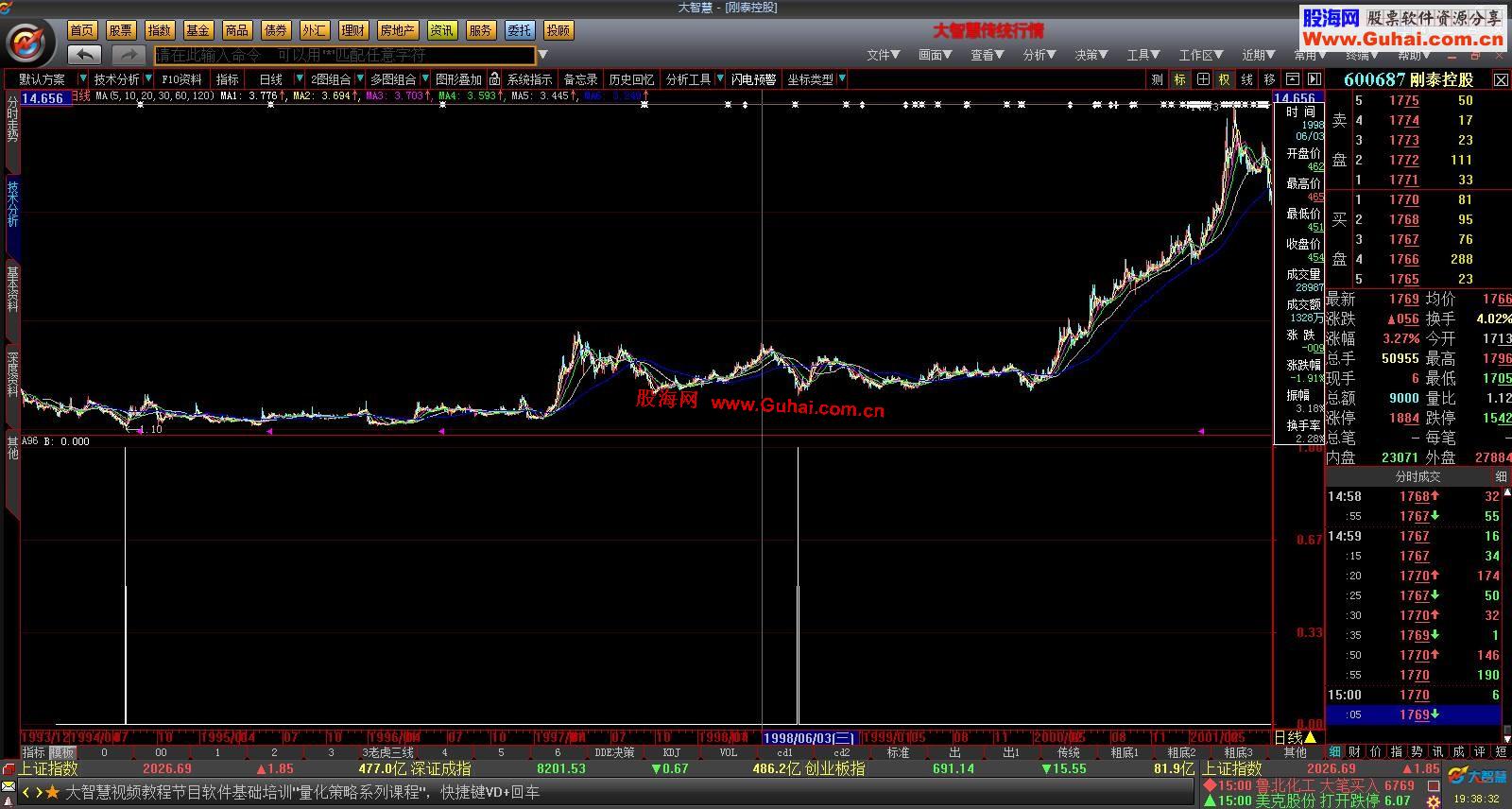Open the 股票 stocks section
Viewport: 1512px width, 809px height.
(x=121, y=30)
